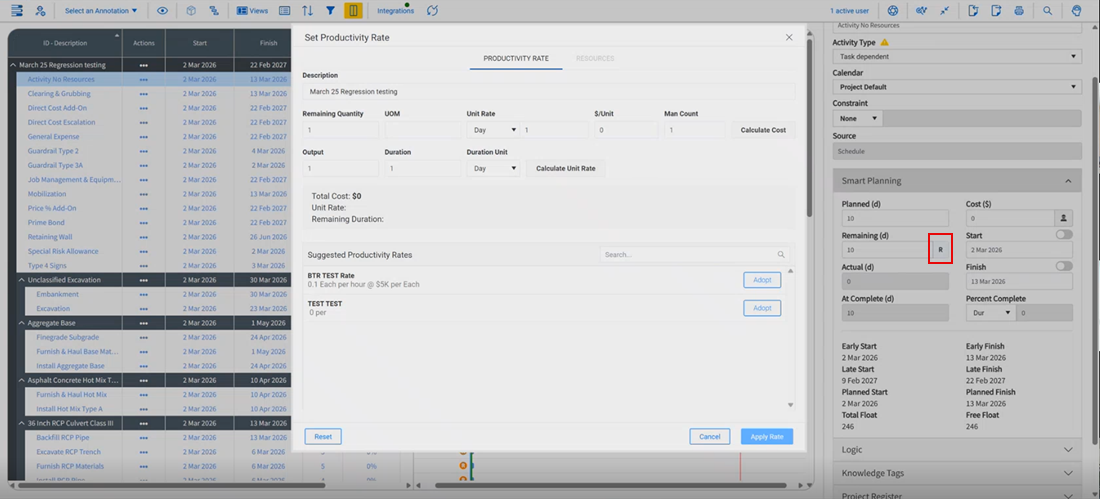Image resolution: width=1100 pixels, height=499 pixels.
Task: Click the Apply Rate button
Action: pyautogui.click(x=767, y=437)
